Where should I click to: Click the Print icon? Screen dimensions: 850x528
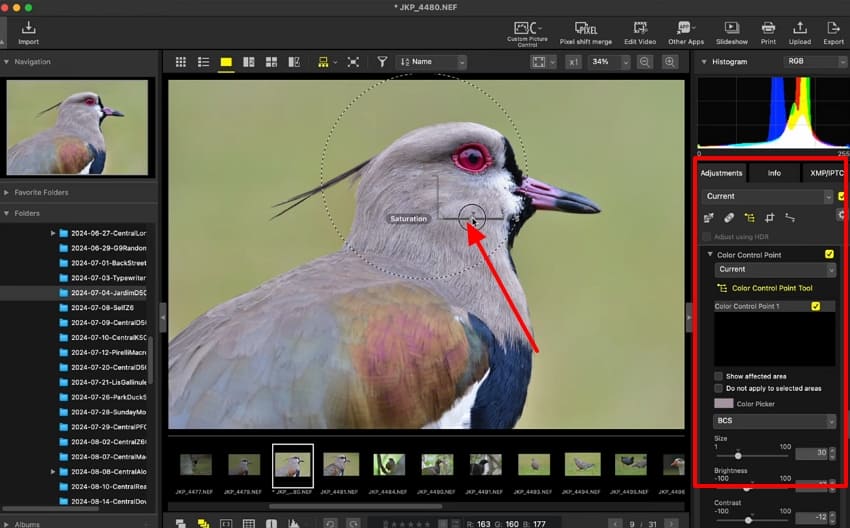(x=768, y=33)
